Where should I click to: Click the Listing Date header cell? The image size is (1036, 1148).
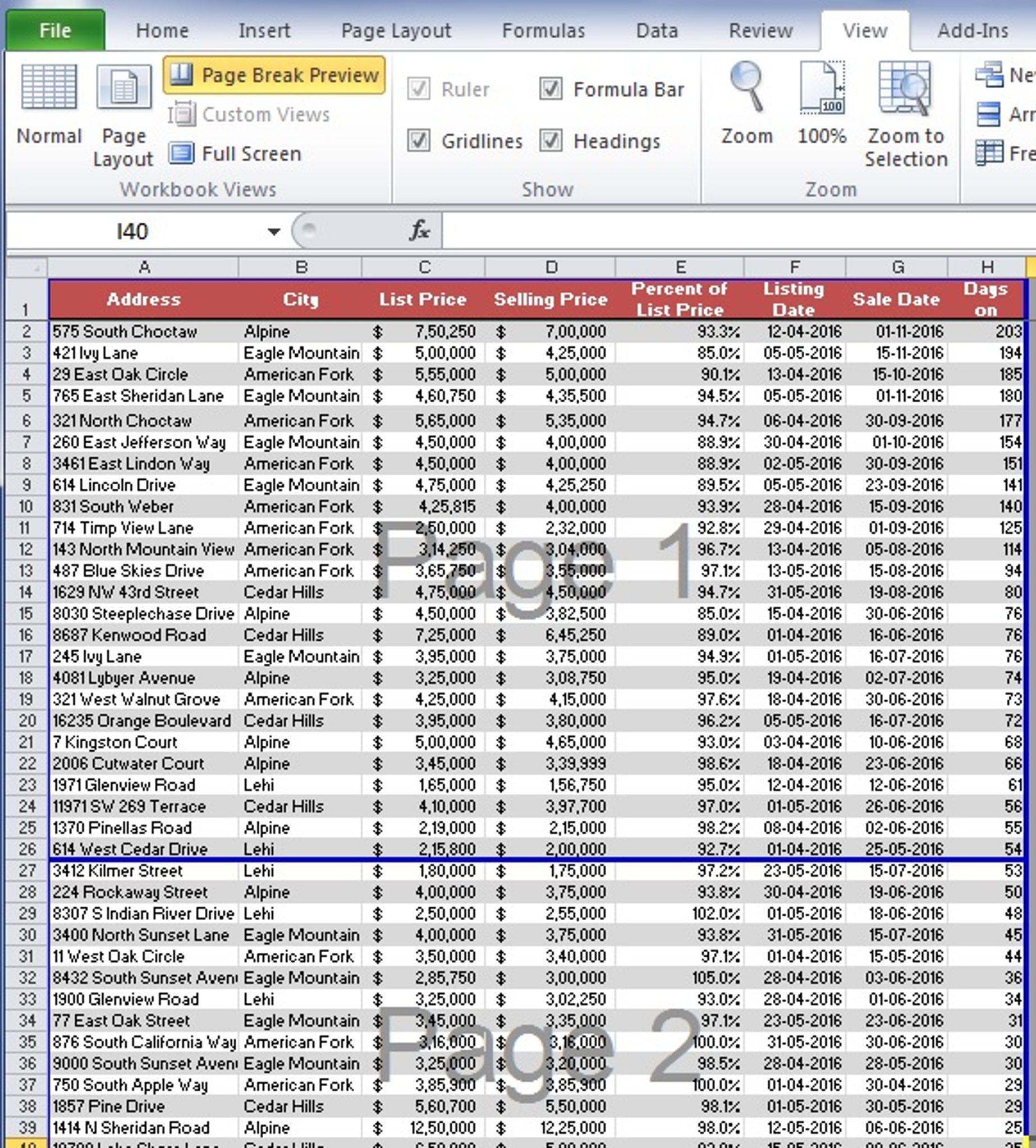tap(795, 299)
